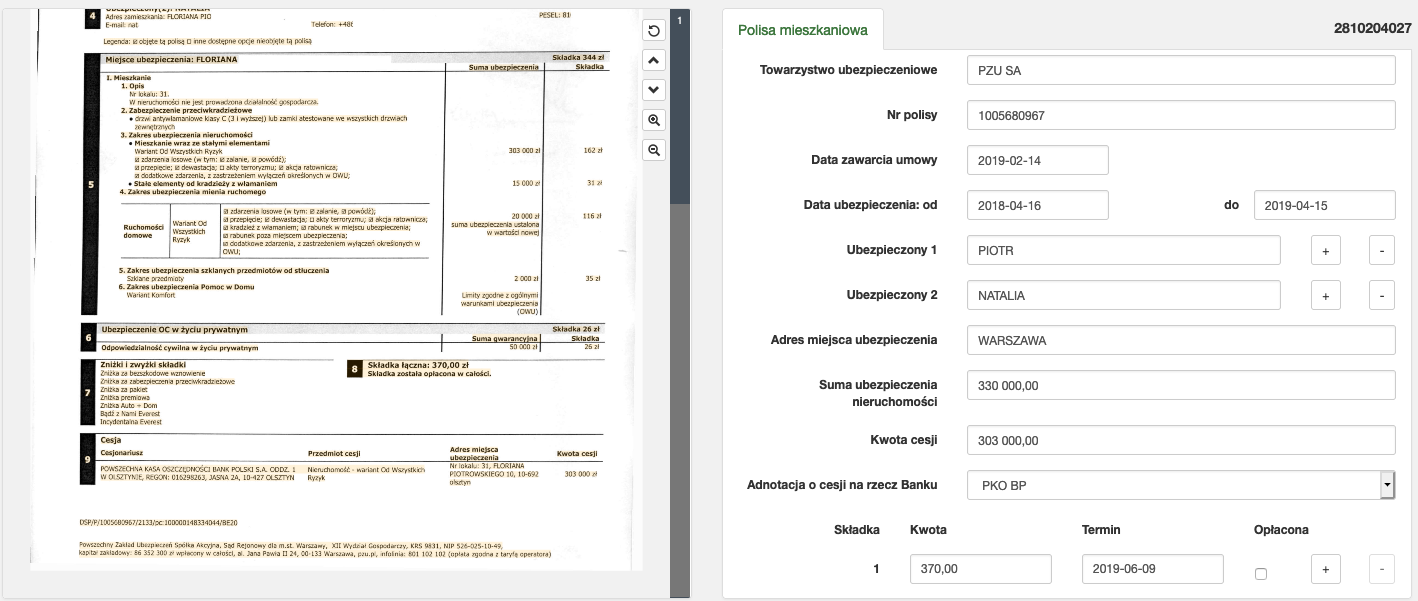Click the Nr polisy label
Screen dimensions: 1418x601
point(912,115)
